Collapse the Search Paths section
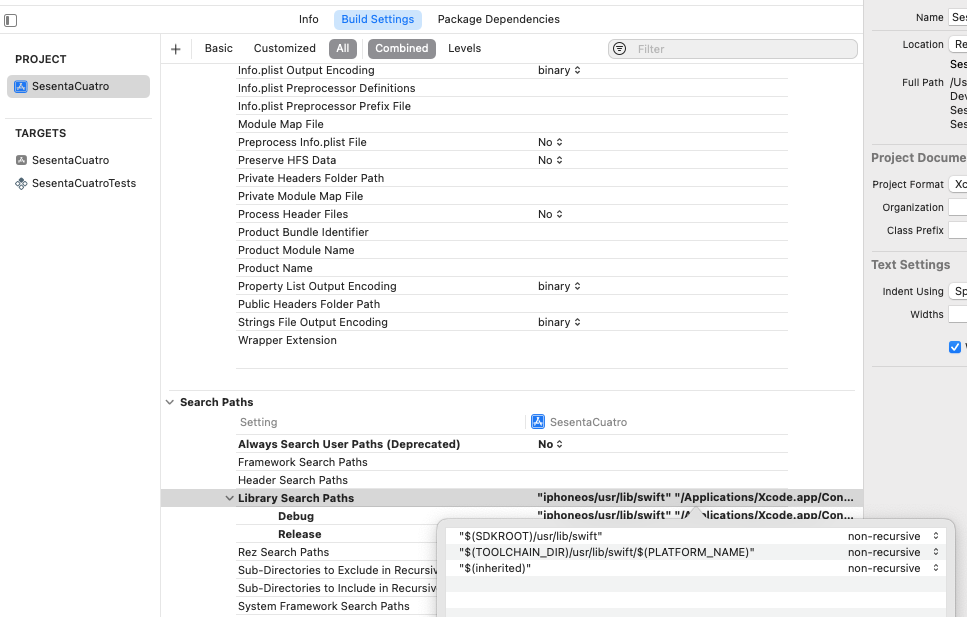Screen dimensions: 967x617 pos(170,402)
